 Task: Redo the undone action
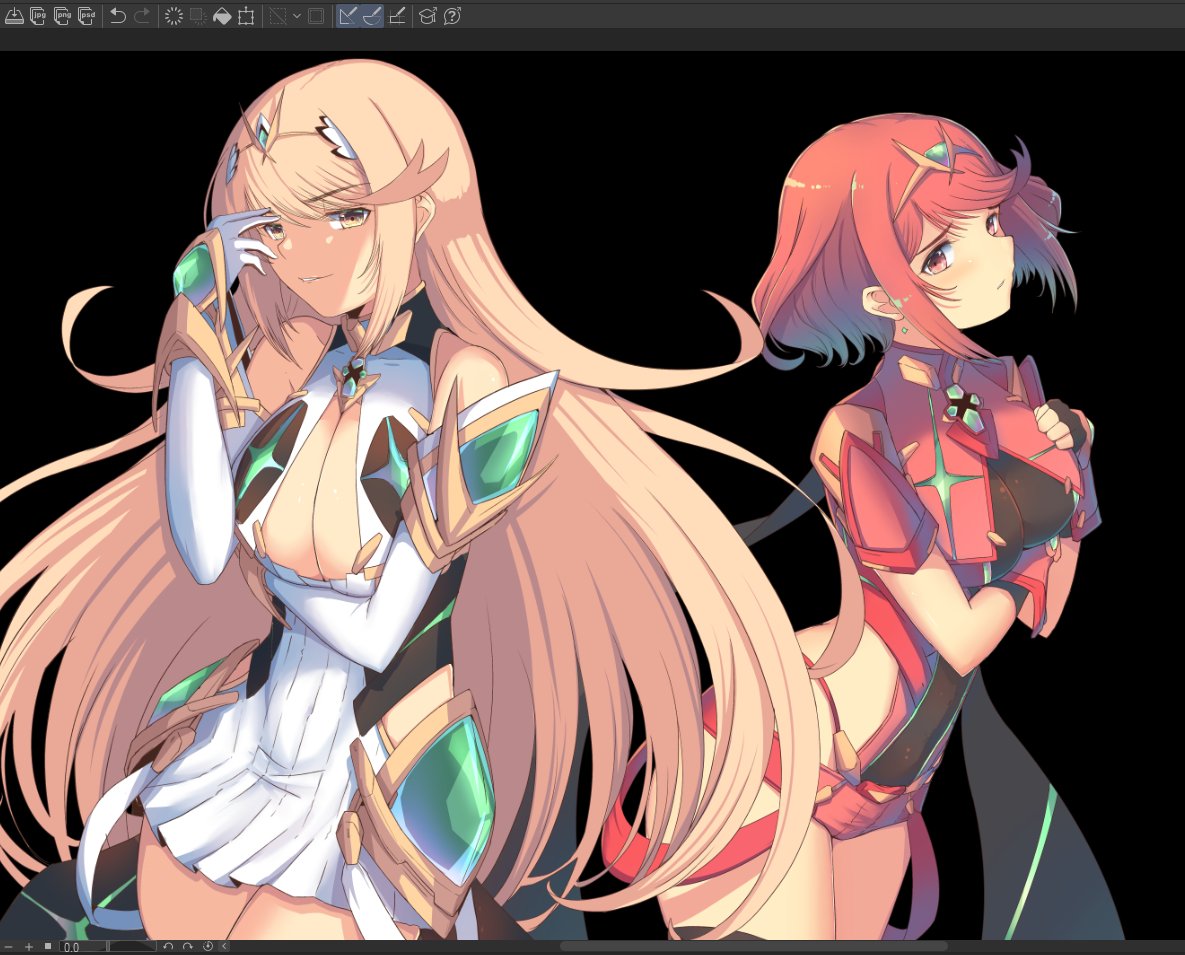point(141,16)
